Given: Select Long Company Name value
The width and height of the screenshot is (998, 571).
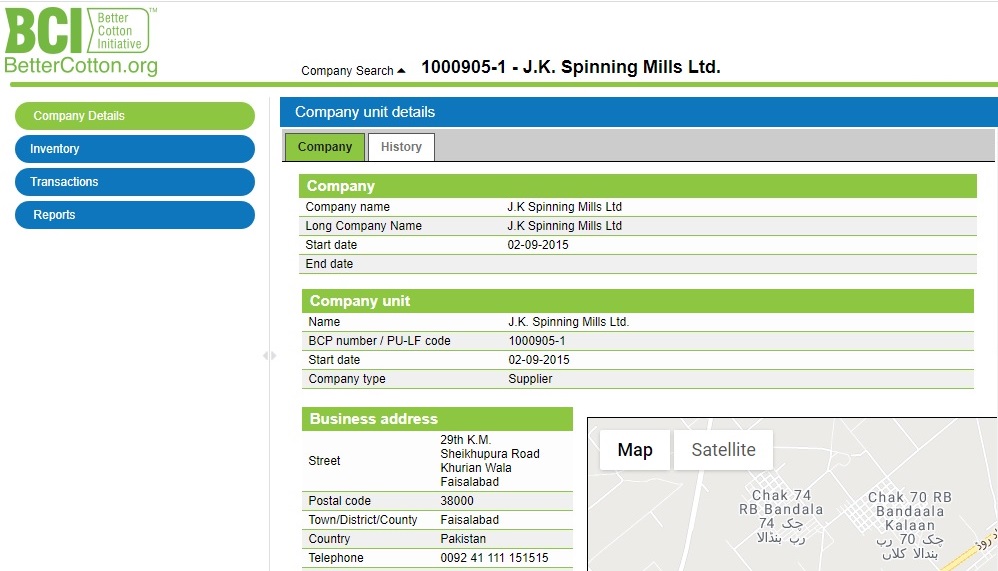Looking at the screenshot, I should click(x=565, y=226).
